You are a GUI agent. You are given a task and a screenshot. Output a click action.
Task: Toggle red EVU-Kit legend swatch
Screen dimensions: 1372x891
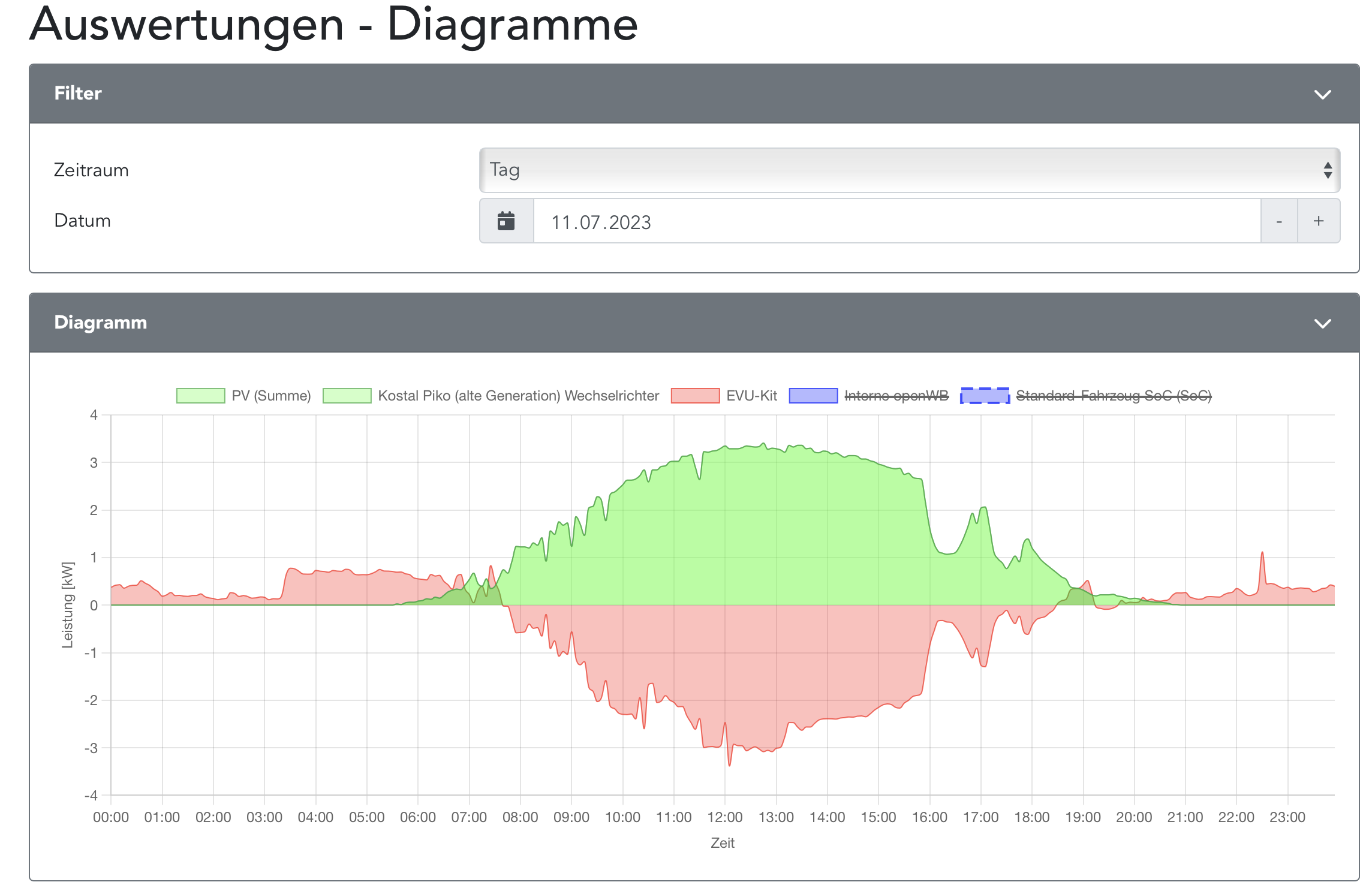695,396
